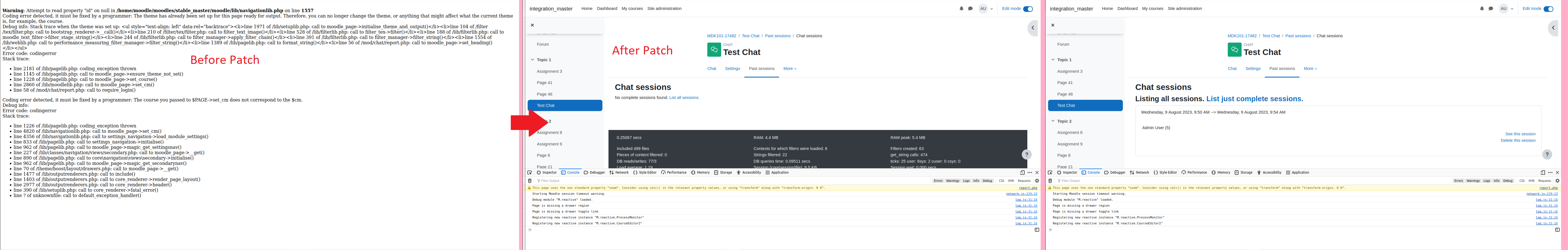
Task: Click See this session link
Action: tap(1520, 134)
